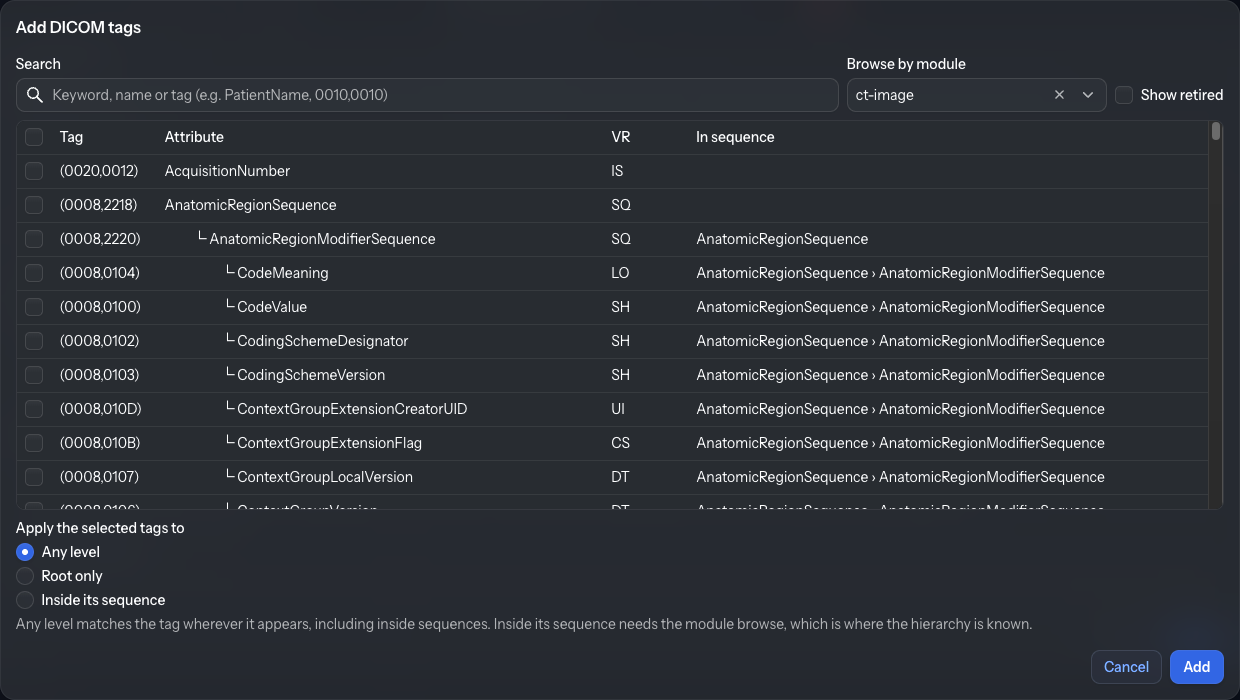Viewport: 1240px width, 700px height.
Task: Select the Any level radio button
Action: pos(25,552)
